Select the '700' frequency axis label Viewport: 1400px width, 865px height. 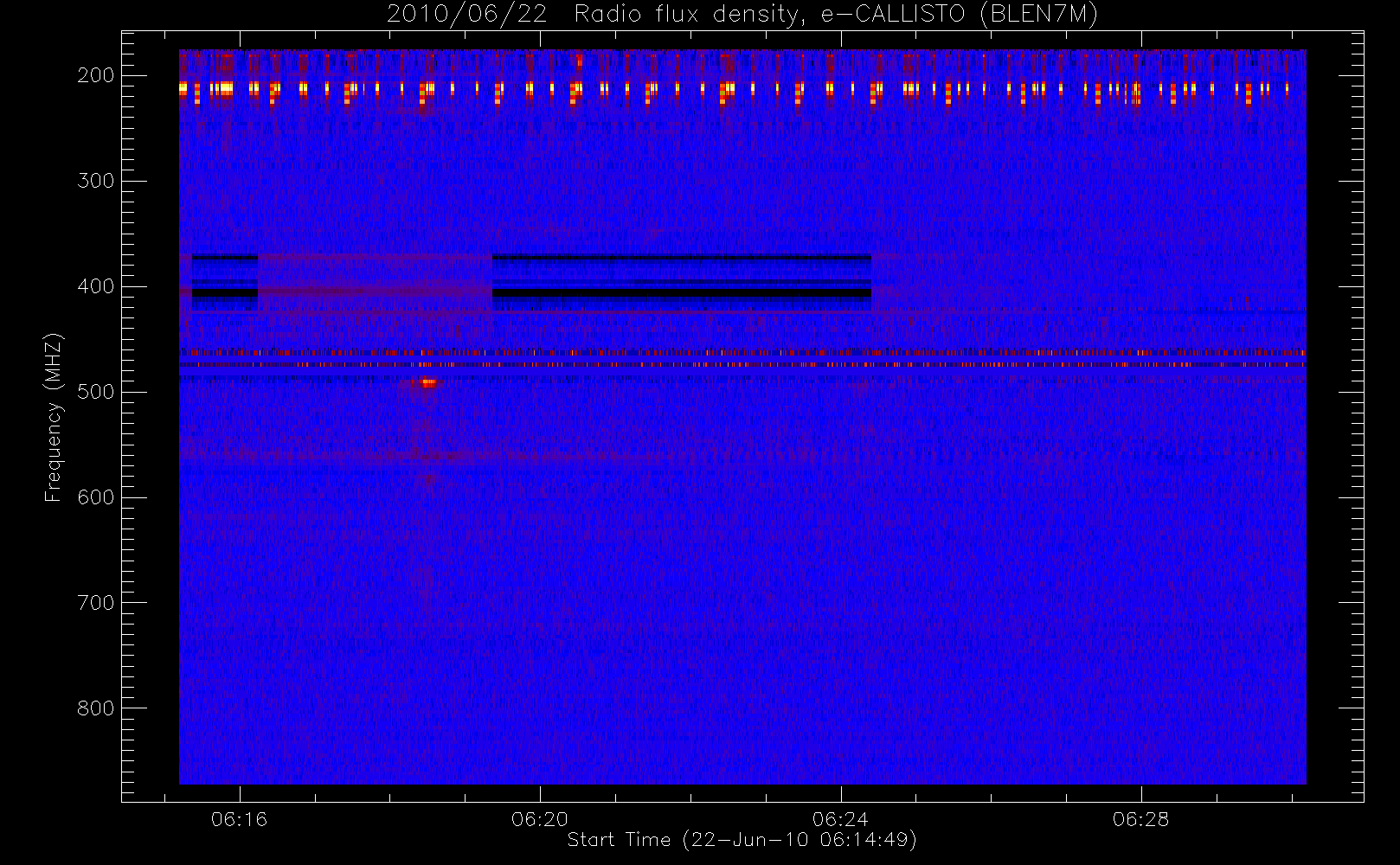pos(95,603)
